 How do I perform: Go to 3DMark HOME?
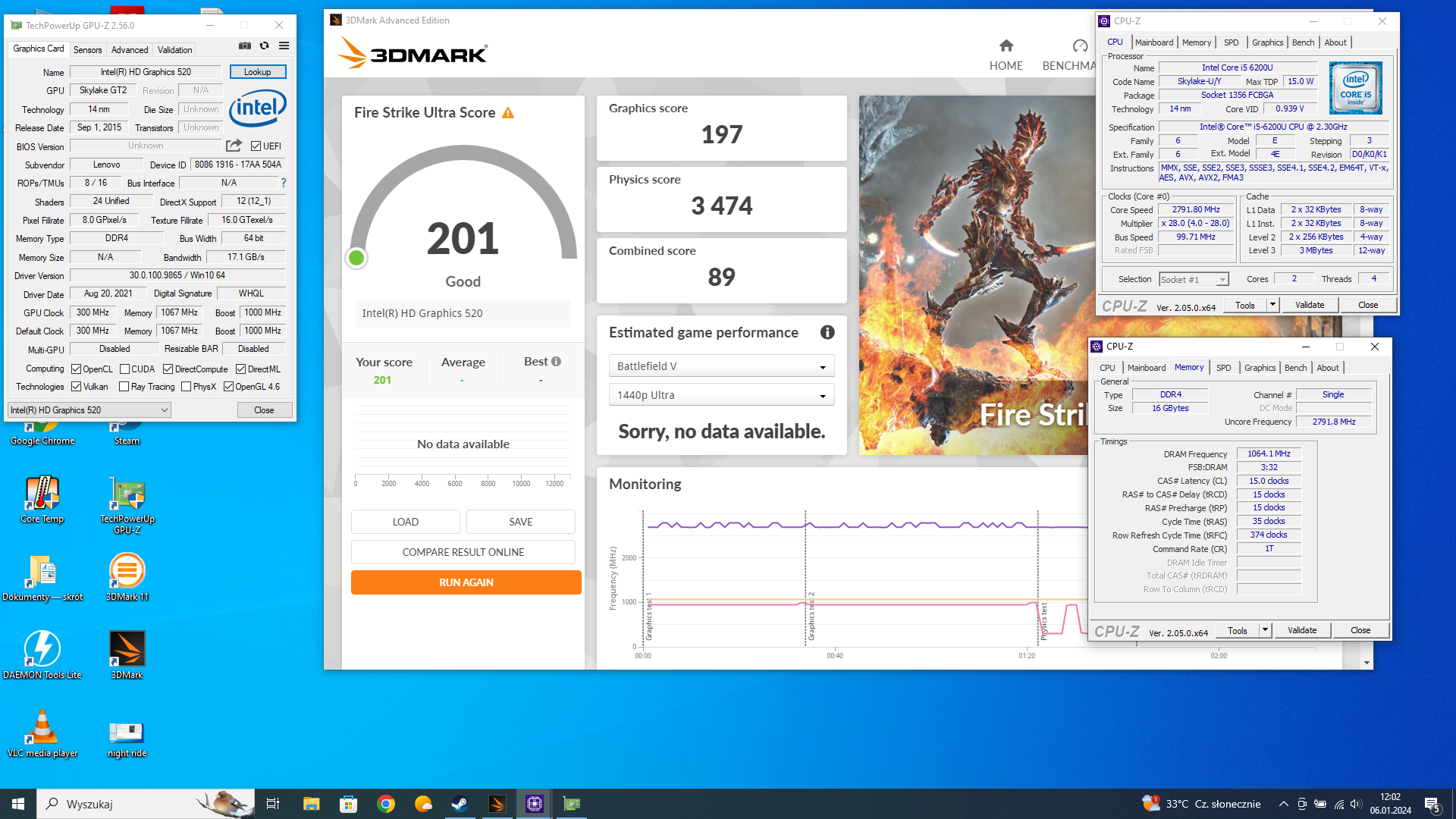click(x=1006, y=55)
